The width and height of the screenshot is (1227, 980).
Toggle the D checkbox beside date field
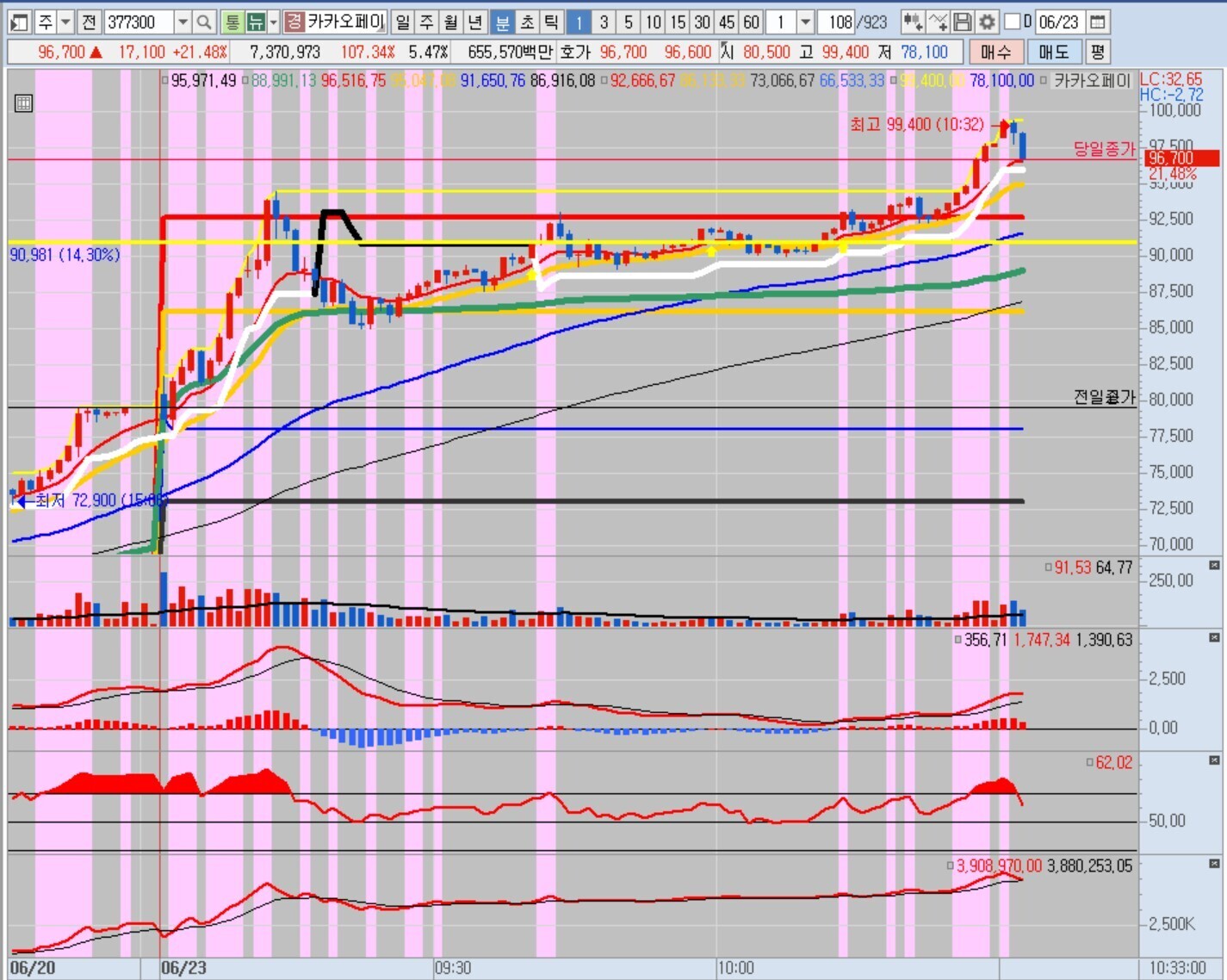1013,22
